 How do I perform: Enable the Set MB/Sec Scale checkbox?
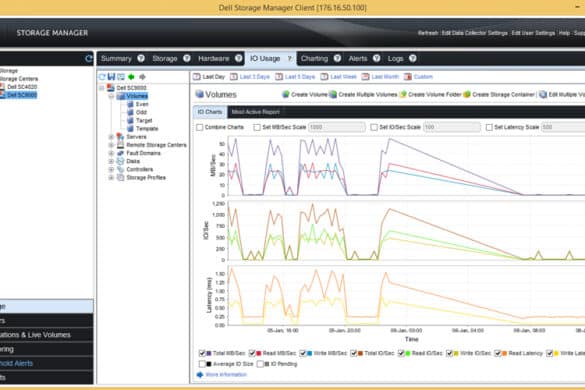coord(257,127)
